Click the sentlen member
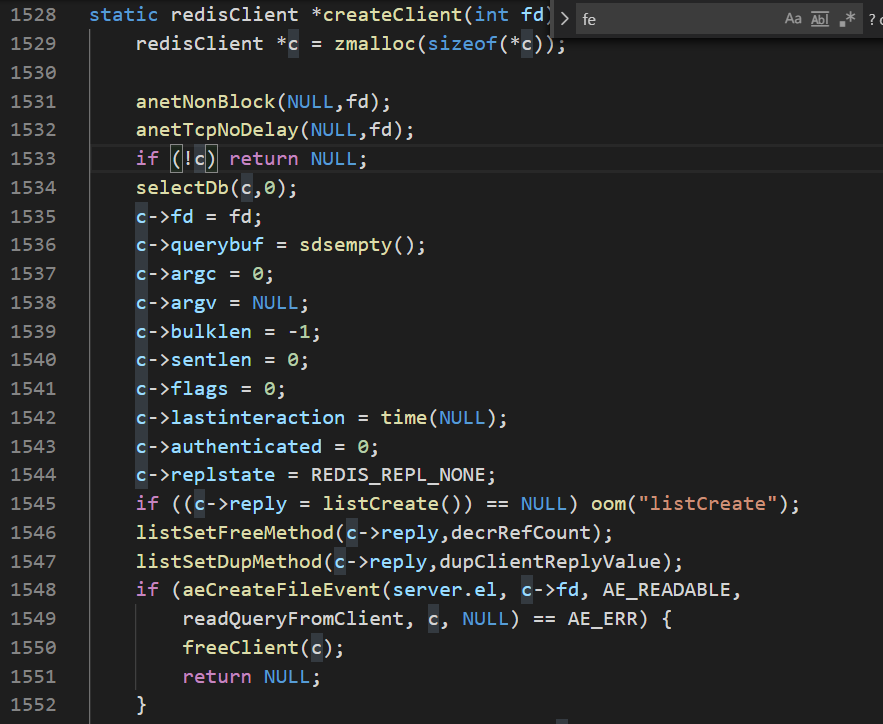This screenshot has height=724, width=883. tap(211, 360)
